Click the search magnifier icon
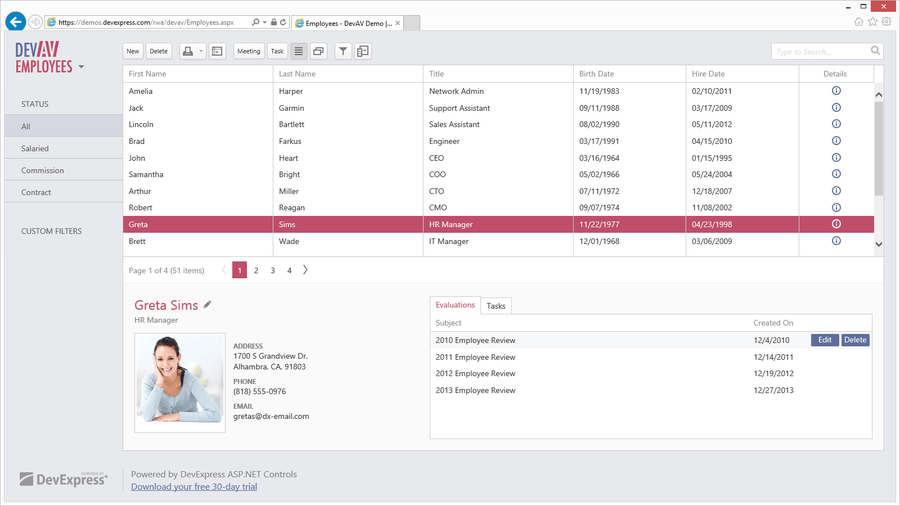This screenshot has width=900, height=506. [875, 50]
